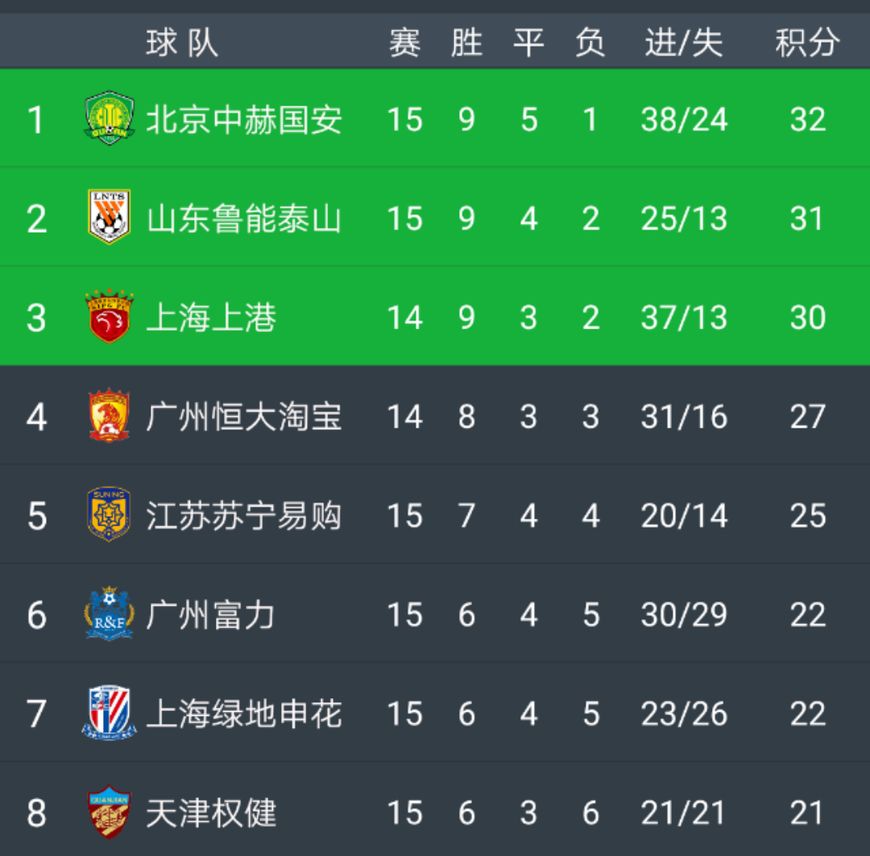This screenshot has width=870, height=856.
Task: Click the Jiangsu Suning crest
Action: (x=109, y=514)
